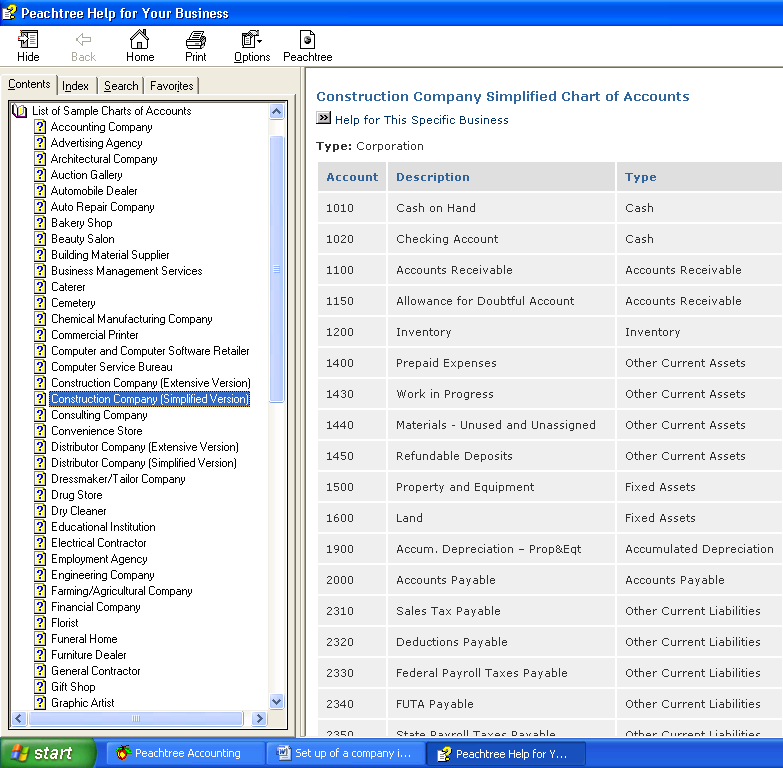Click contents horizontal scrollbar right arrow

click(259, 718)
